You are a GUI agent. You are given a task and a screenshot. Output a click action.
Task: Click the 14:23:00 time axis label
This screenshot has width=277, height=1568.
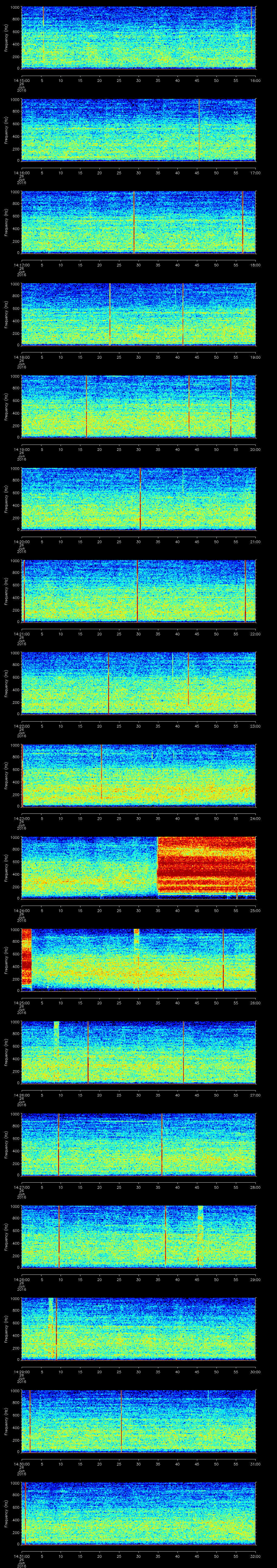pyautogui.click(x=21, y=819)
